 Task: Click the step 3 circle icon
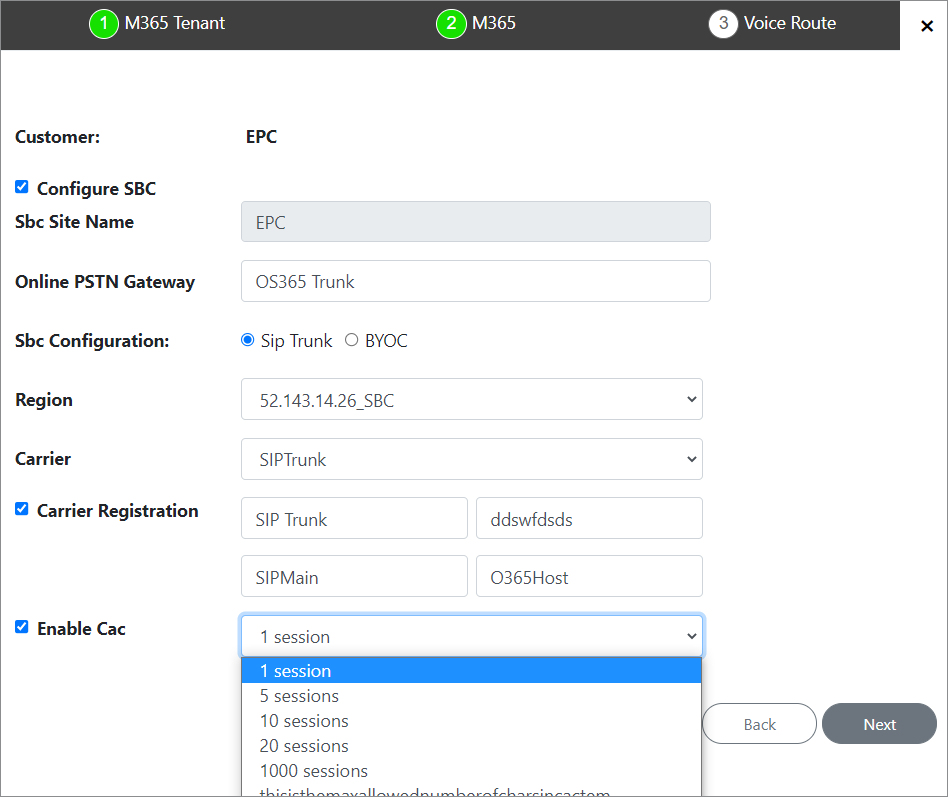(723, 23)
